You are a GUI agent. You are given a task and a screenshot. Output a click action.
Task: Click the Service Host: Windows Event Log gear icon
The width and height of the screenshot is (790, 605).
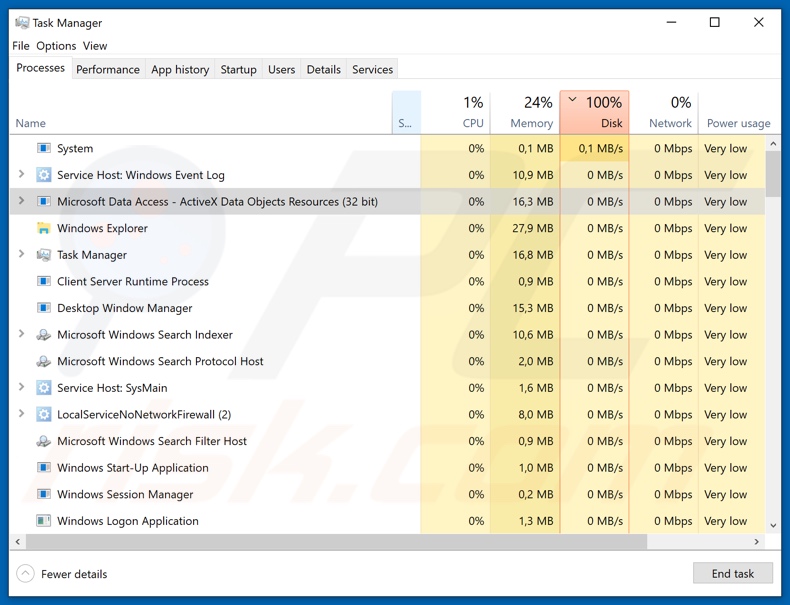click(44, 175)
